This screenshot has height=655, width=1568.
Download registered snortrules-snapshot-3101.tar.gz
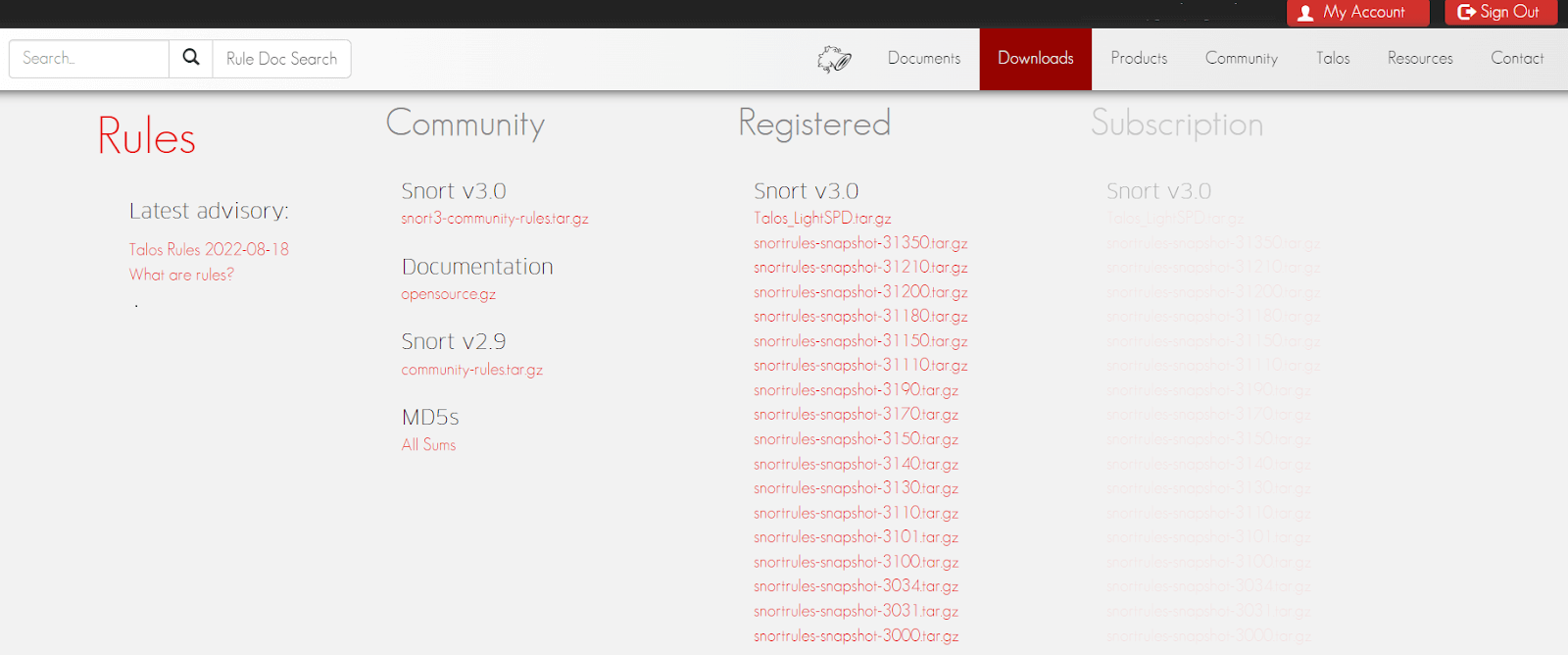(857, 537)
